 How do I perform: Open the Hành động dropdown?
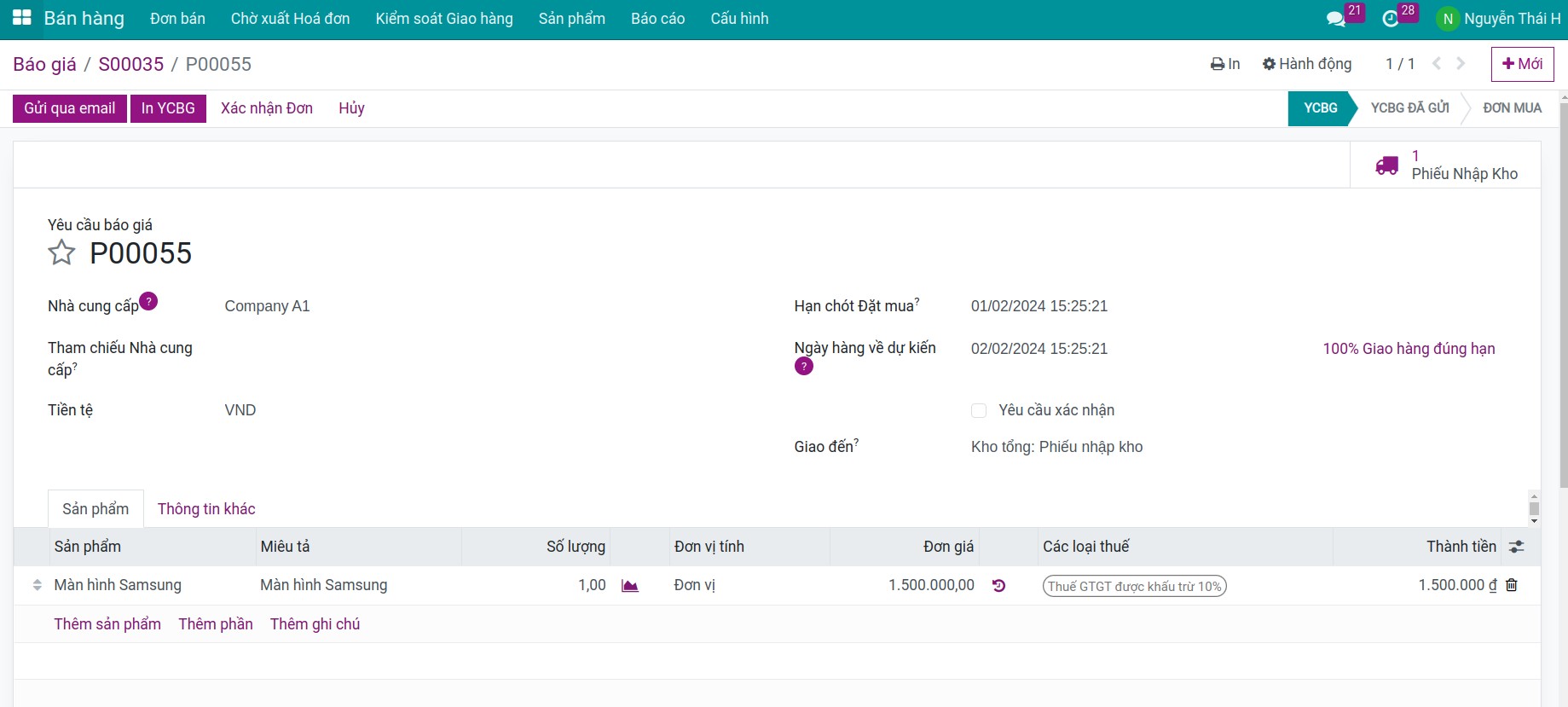pyautogui.click(x=1307, y=64)
